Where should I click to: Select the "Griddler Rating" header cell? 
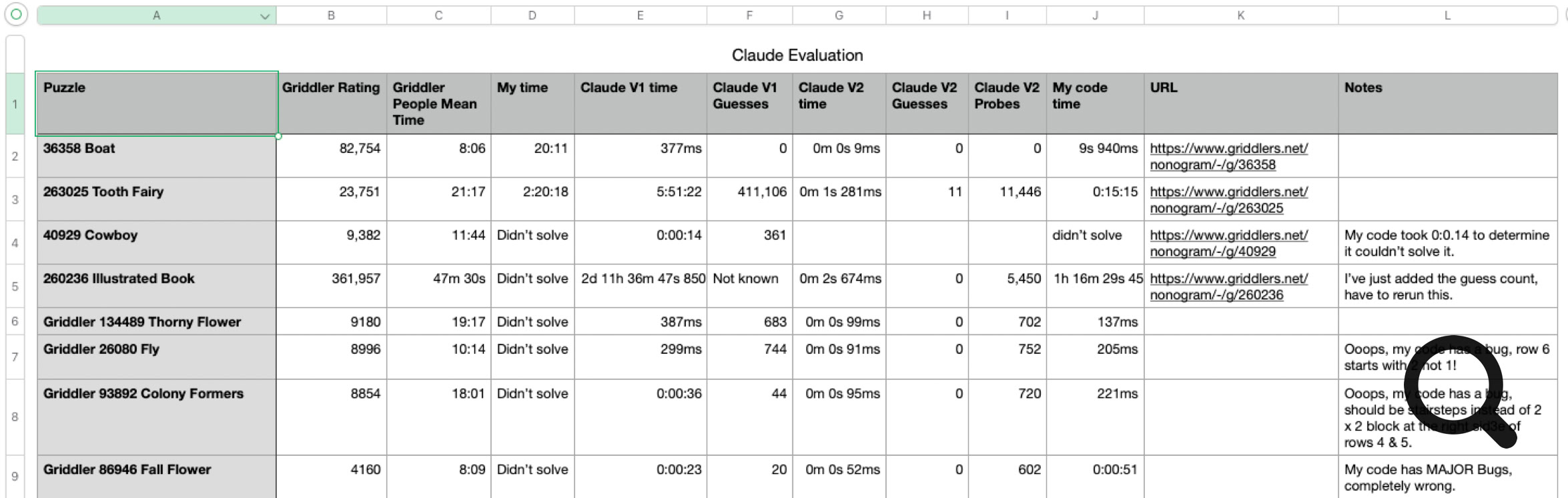(331, 103)
